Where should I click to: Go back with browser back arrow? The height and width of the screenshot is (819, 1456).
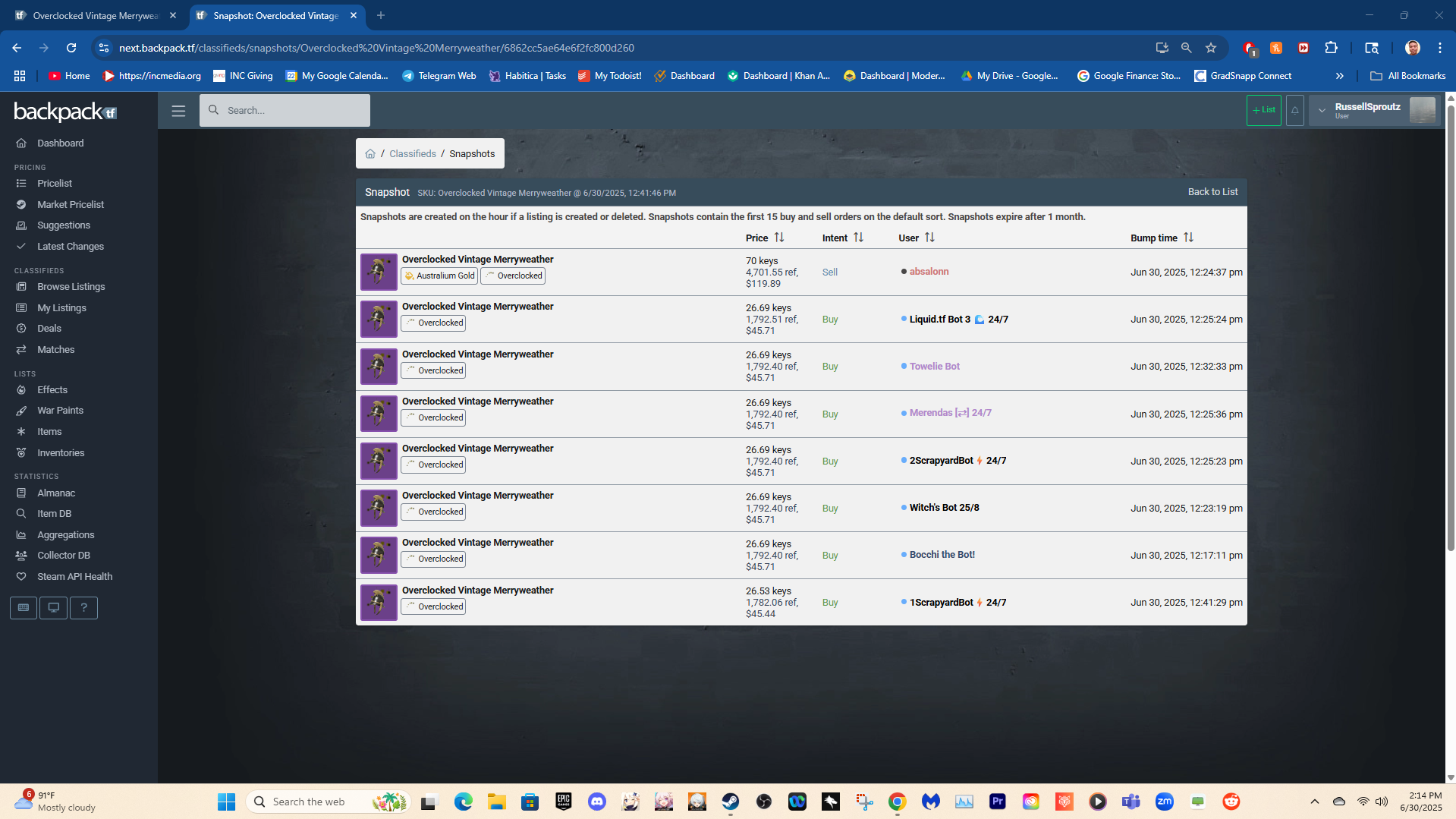click(x=17, y=48)
